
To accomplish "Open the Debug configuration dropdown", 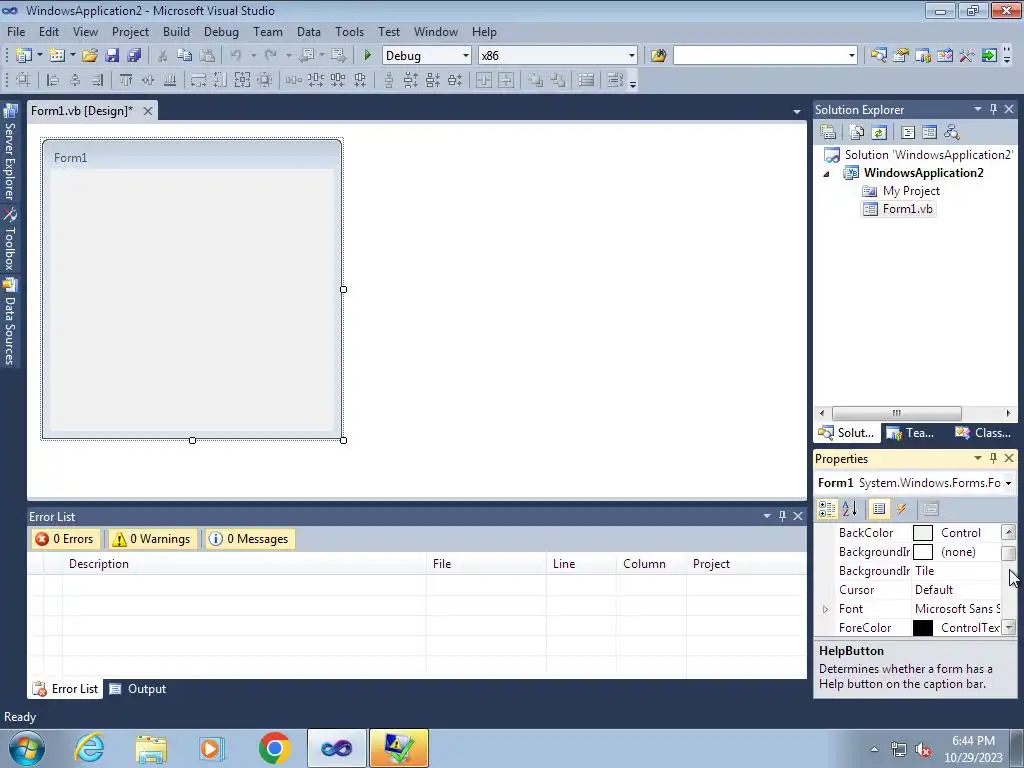I will pos(466,56).
